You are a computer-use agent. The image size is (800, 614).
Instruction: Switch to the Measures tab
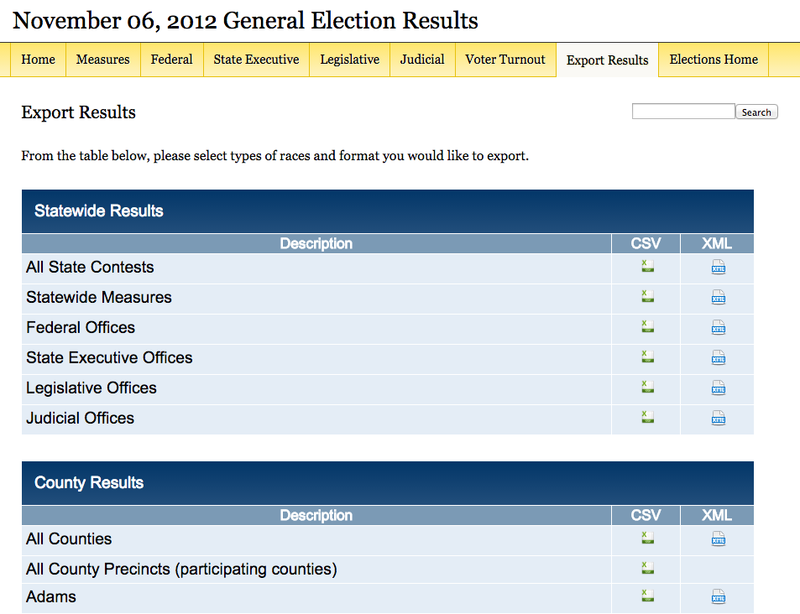point(103,60)
